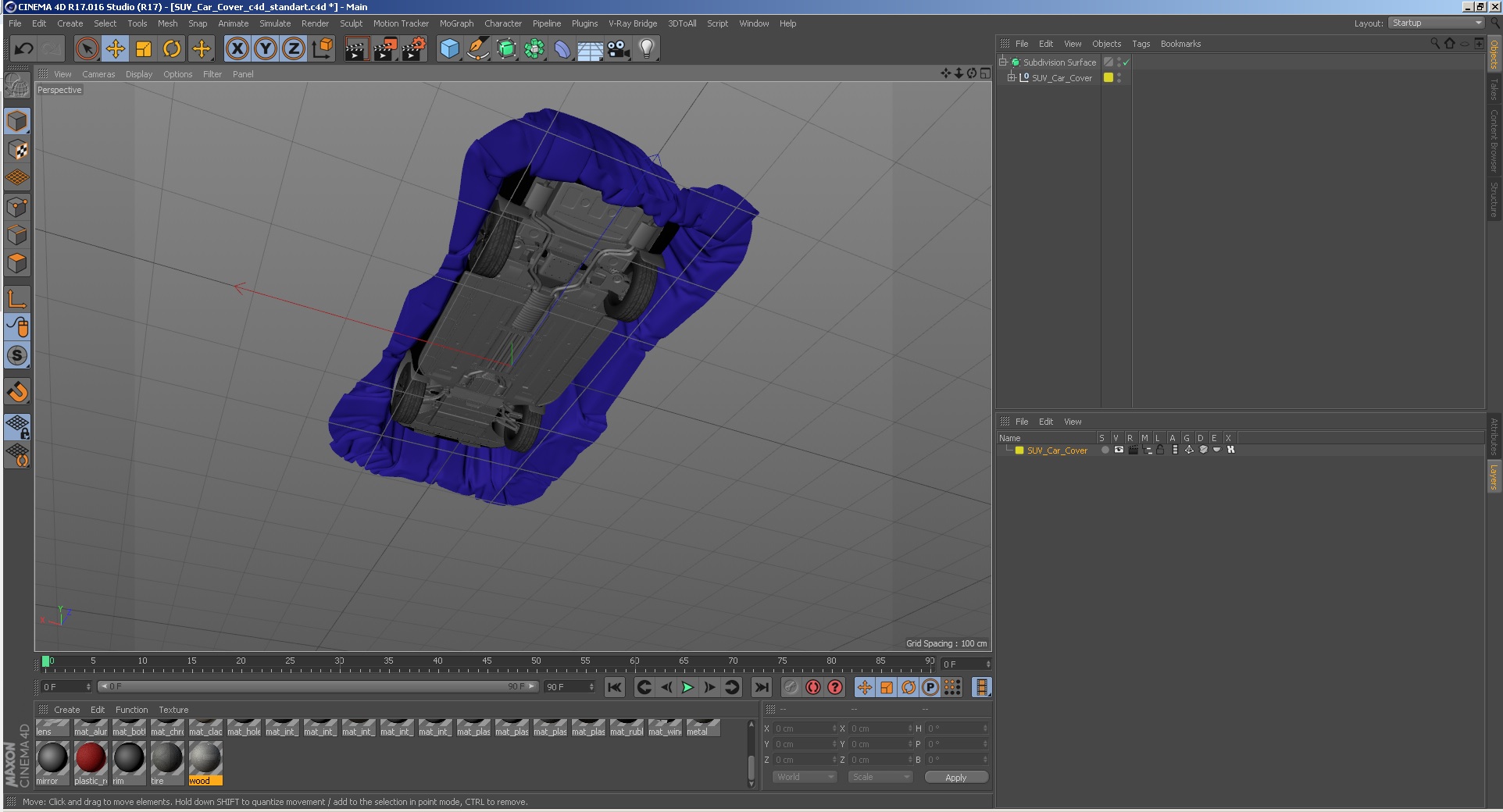This screenshot has height=812, width=1503.
Task: Select the plastic red material swatch
Action: click(91, 758)
